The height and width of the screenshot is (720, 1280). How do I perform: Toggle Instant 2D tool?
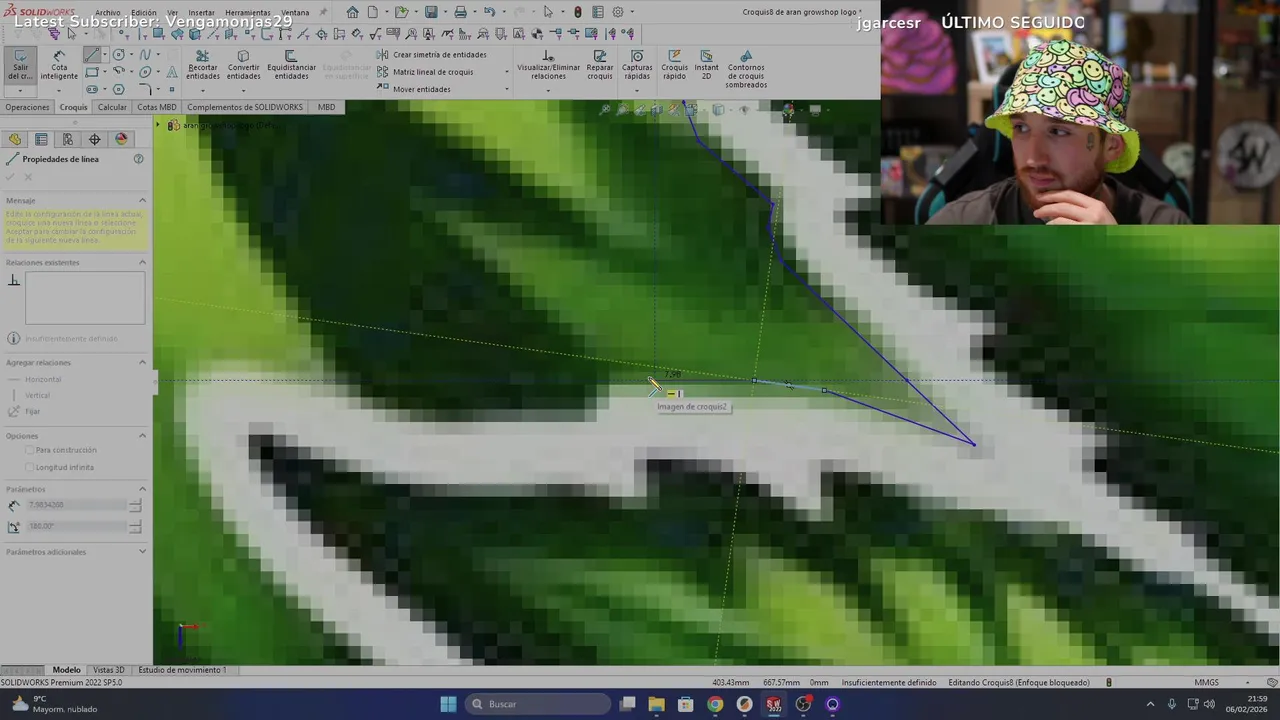(x=706, y=66)
